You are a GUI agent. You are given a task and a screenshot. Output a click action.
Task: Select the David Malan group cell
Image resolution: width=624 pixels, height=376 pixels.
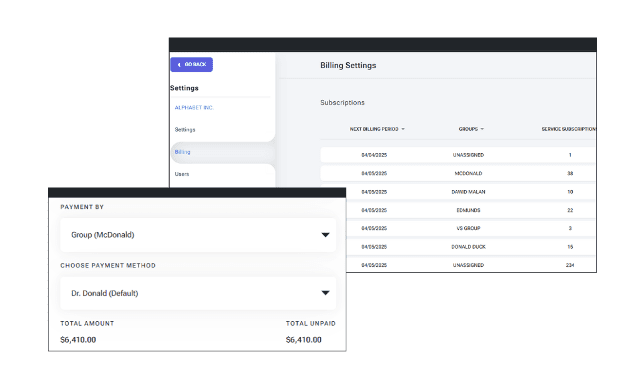pos(468,192)
